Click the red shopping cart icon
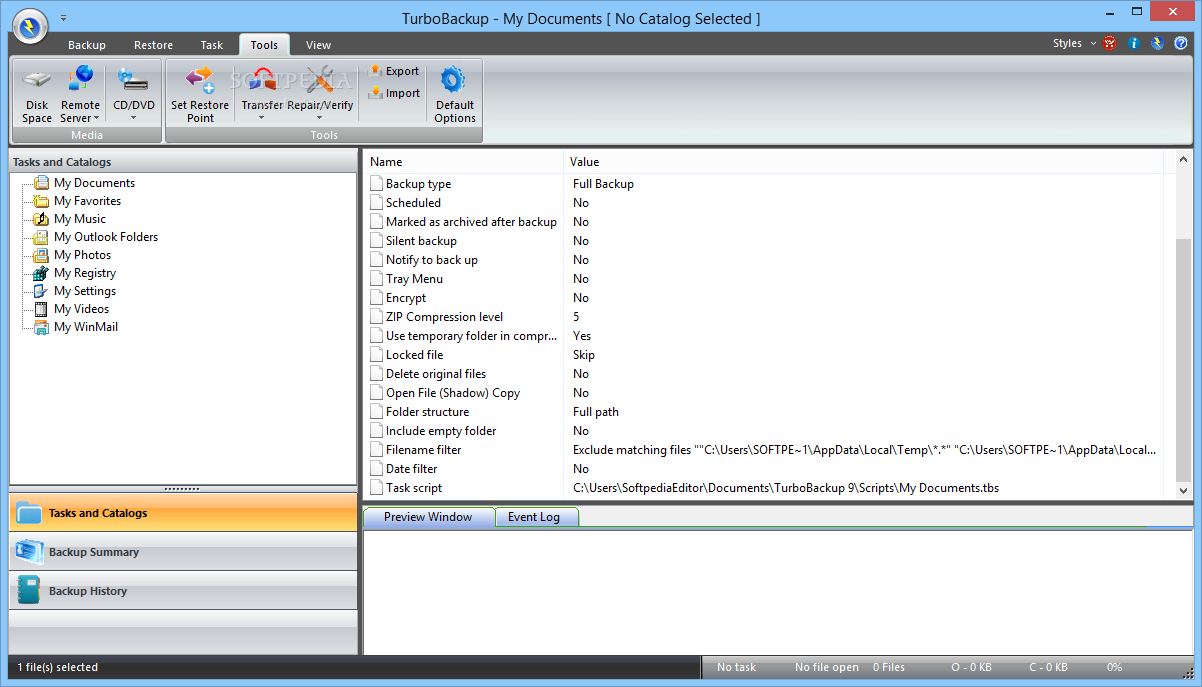Screen dimensions: 1202x687 coord(1110,43)
